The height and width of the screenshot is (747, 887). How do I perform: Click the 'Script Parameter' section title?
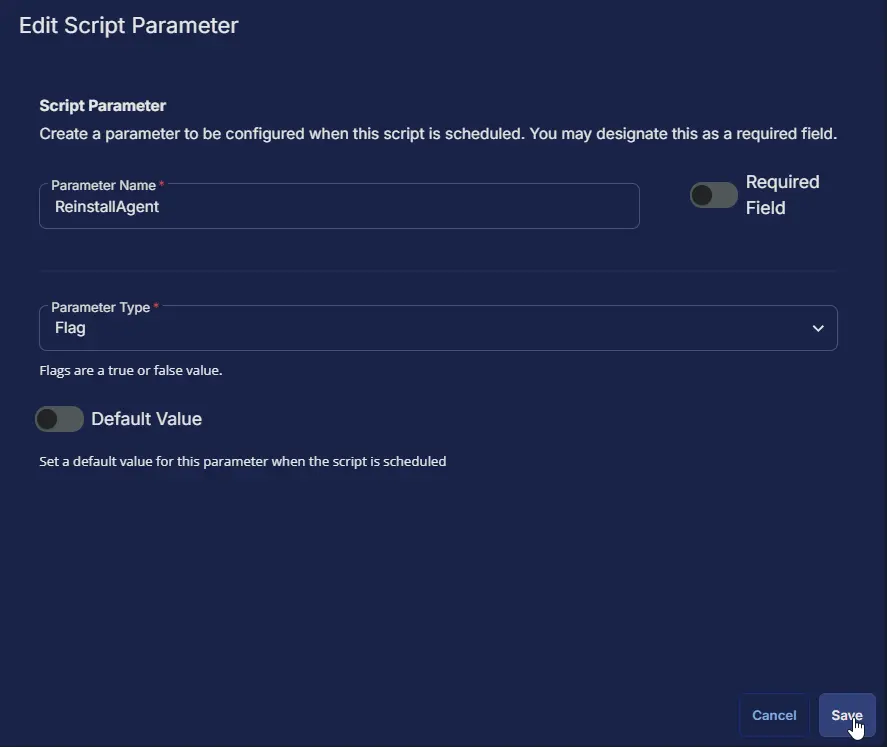click(102, 106)
